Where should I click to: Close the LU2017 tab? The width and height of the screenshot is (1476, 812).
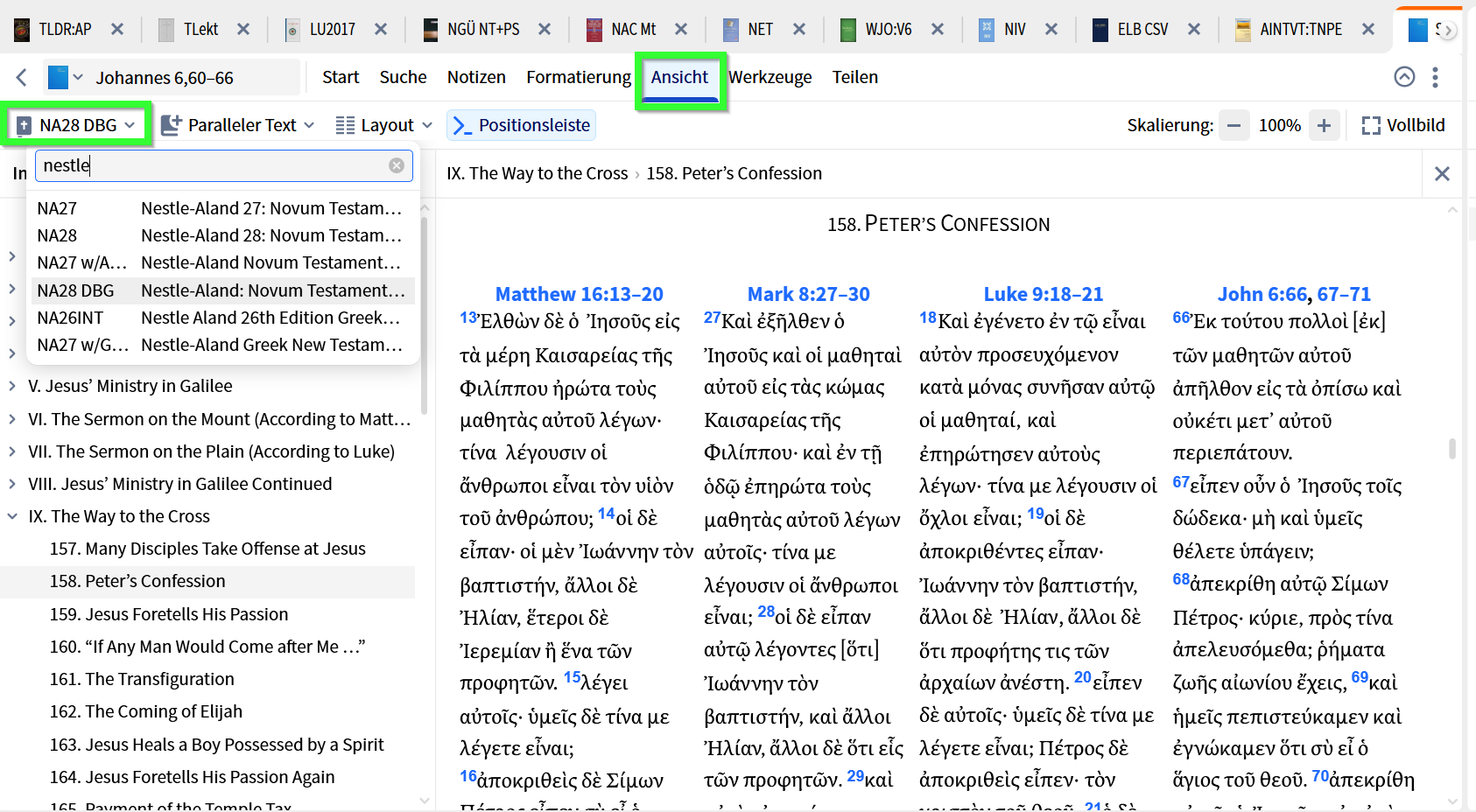coord(381,29)
